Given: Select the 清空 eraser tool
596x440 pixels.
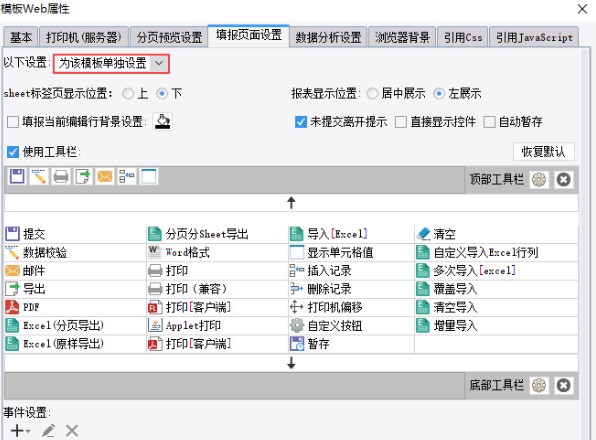Looking at the screenshot, I should click(496, 234).
